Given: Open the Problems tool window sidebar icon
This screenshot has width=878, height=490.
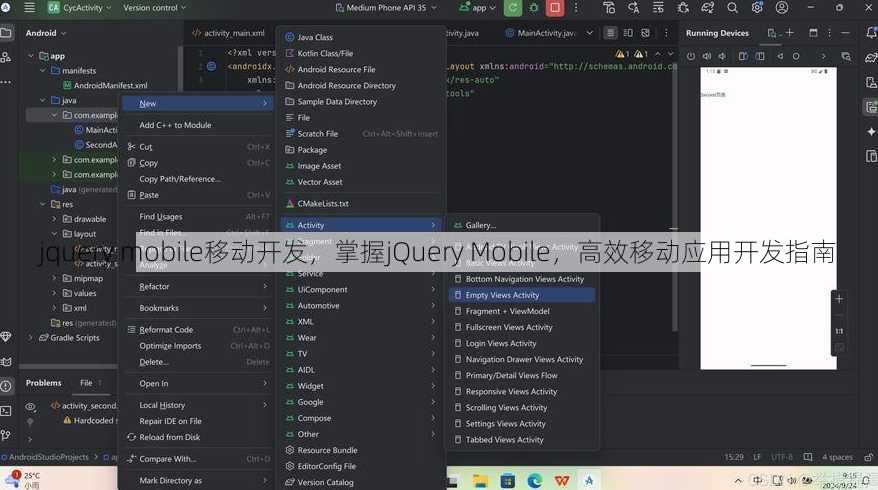Looking at the screenshot, I should (6, 386).
